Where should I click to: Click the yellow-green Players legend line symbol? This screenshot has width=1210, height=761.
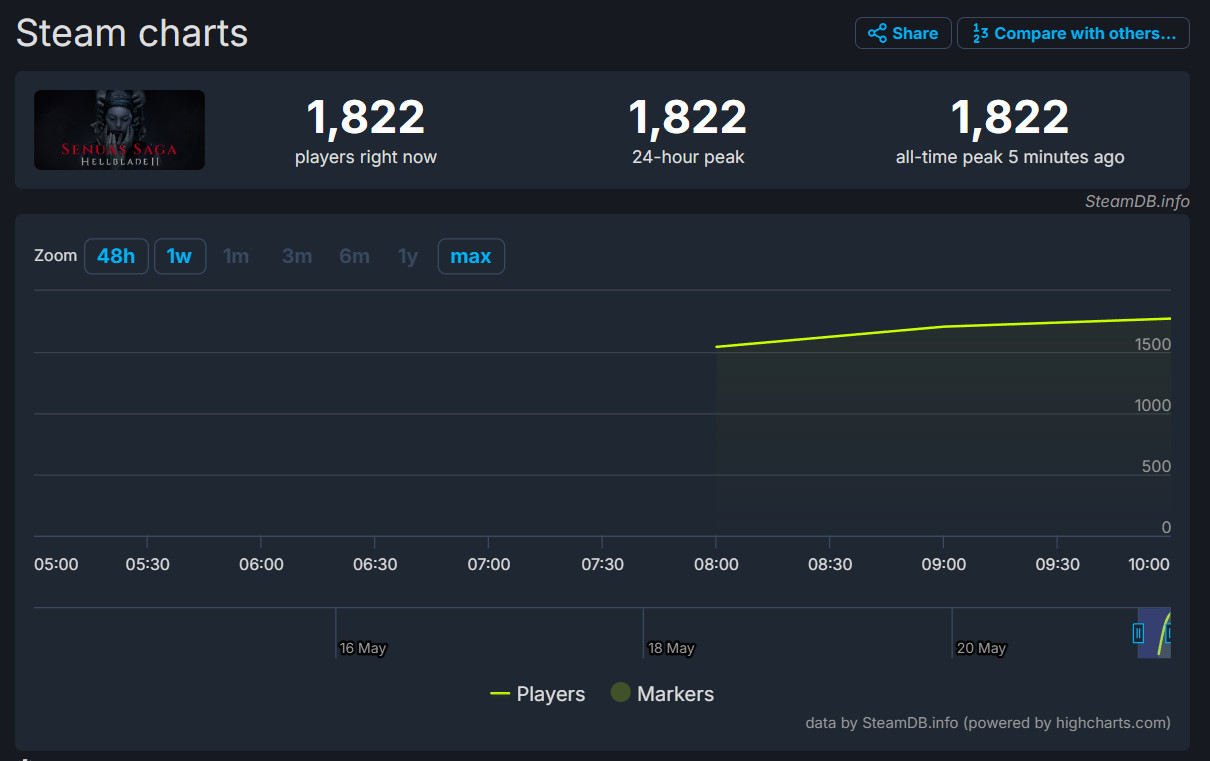[x=500, y=694]
